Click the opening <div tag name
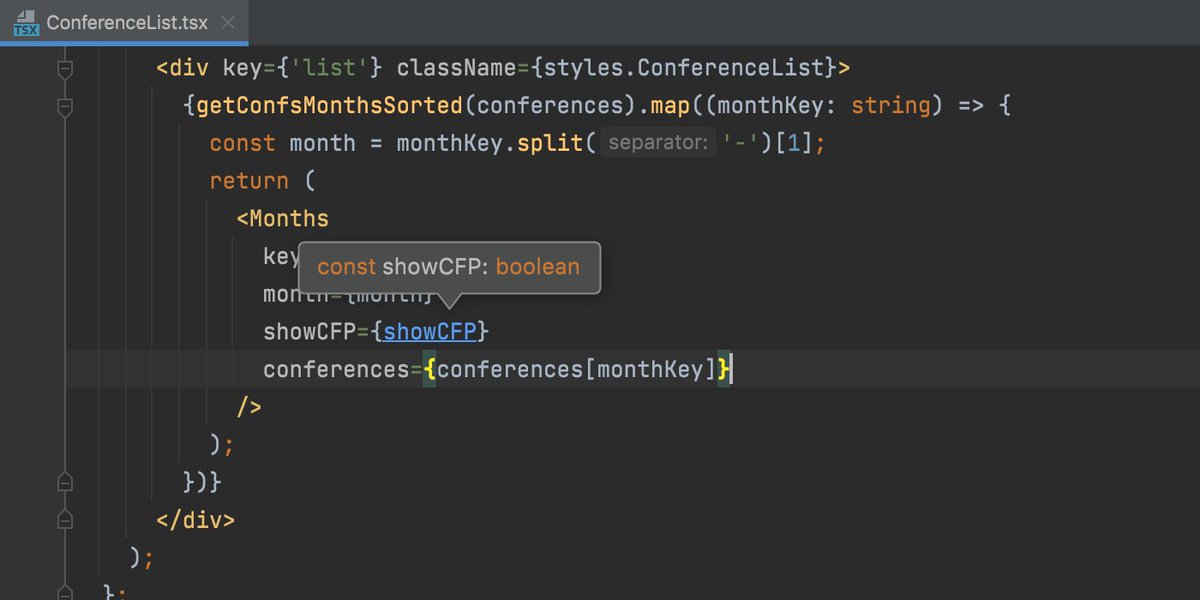Viewport: 1200px width, 600px height. point(183,68)
